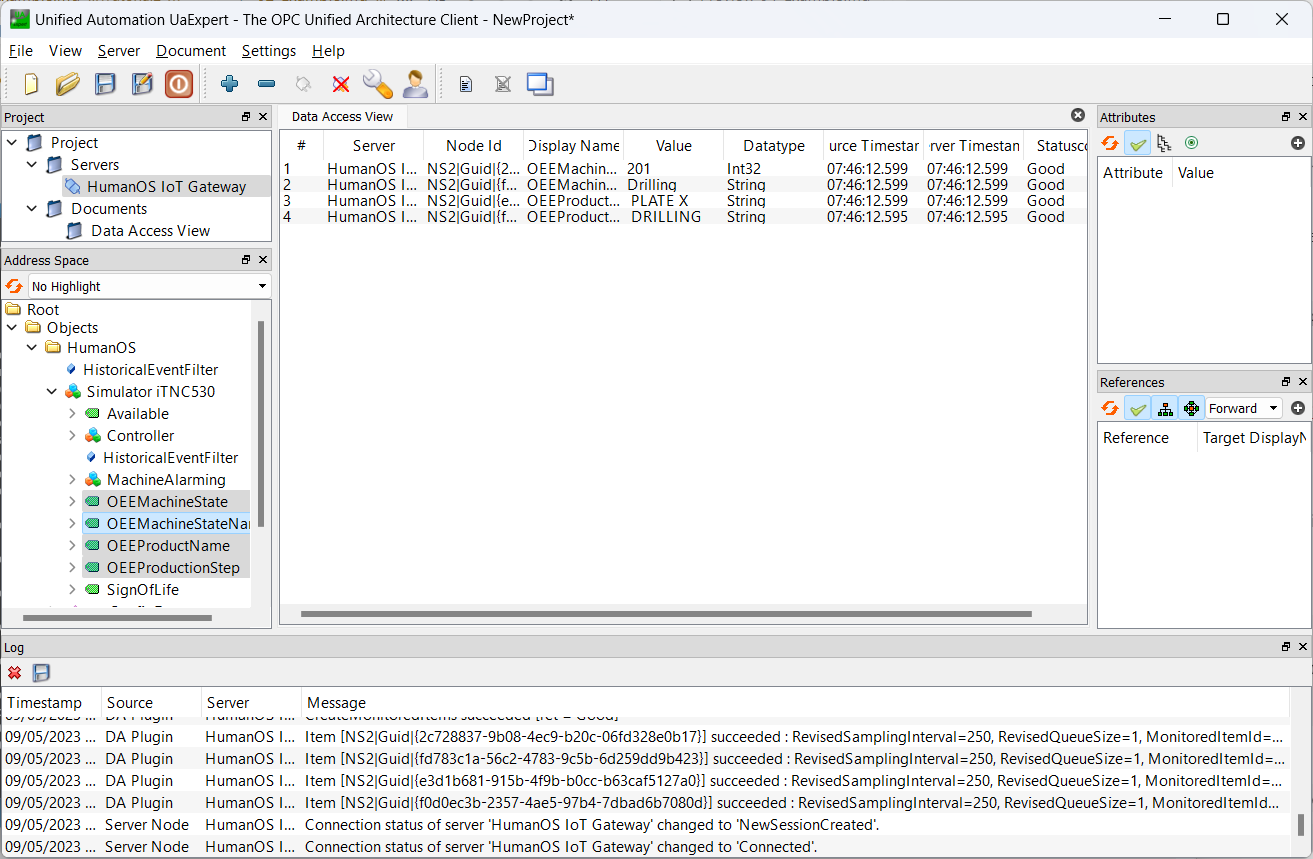Click the change user person icon

tap(415, 84)
